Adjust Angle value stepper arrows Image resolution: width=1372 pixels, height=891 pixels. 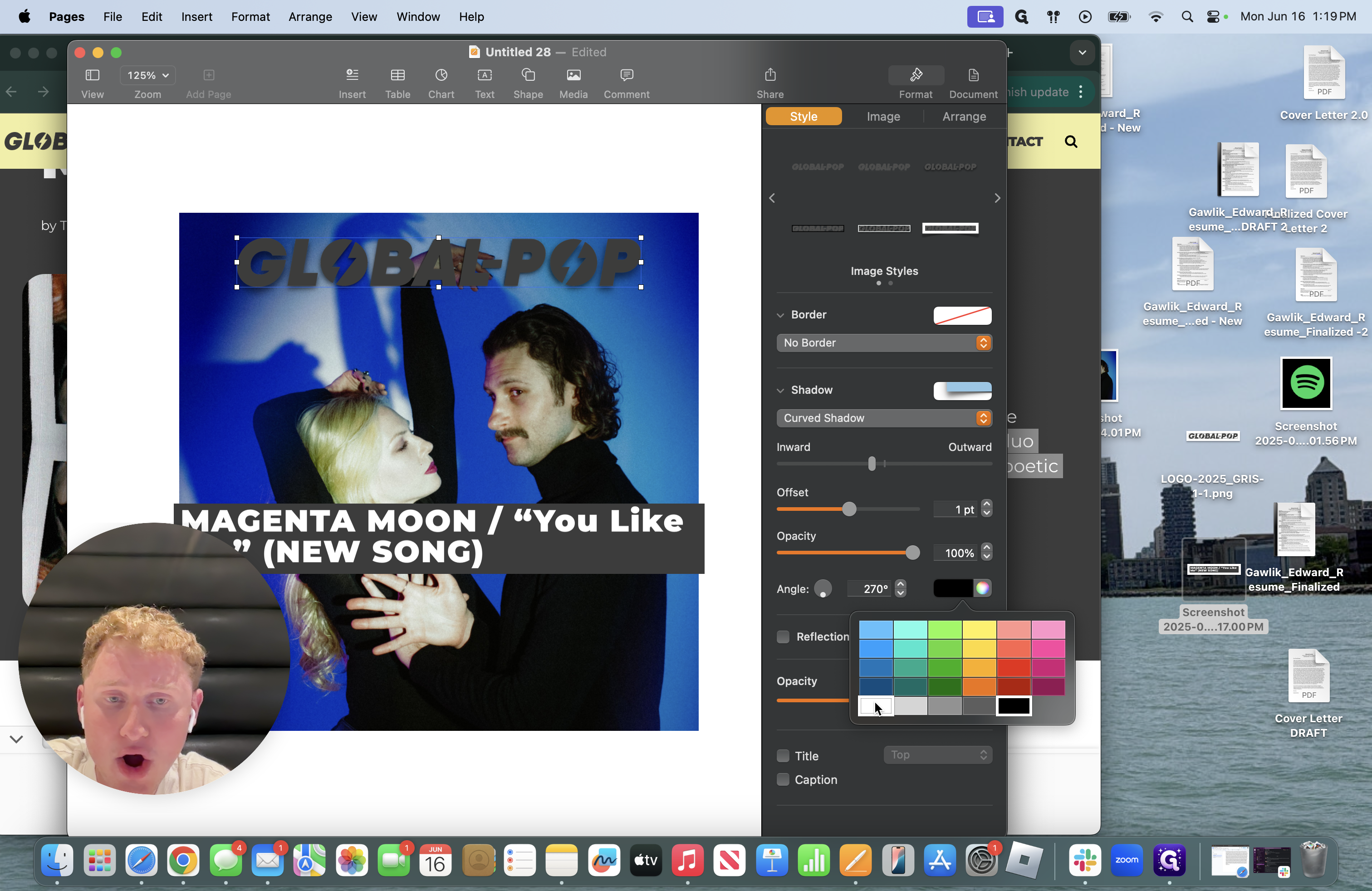pos(901,588)
